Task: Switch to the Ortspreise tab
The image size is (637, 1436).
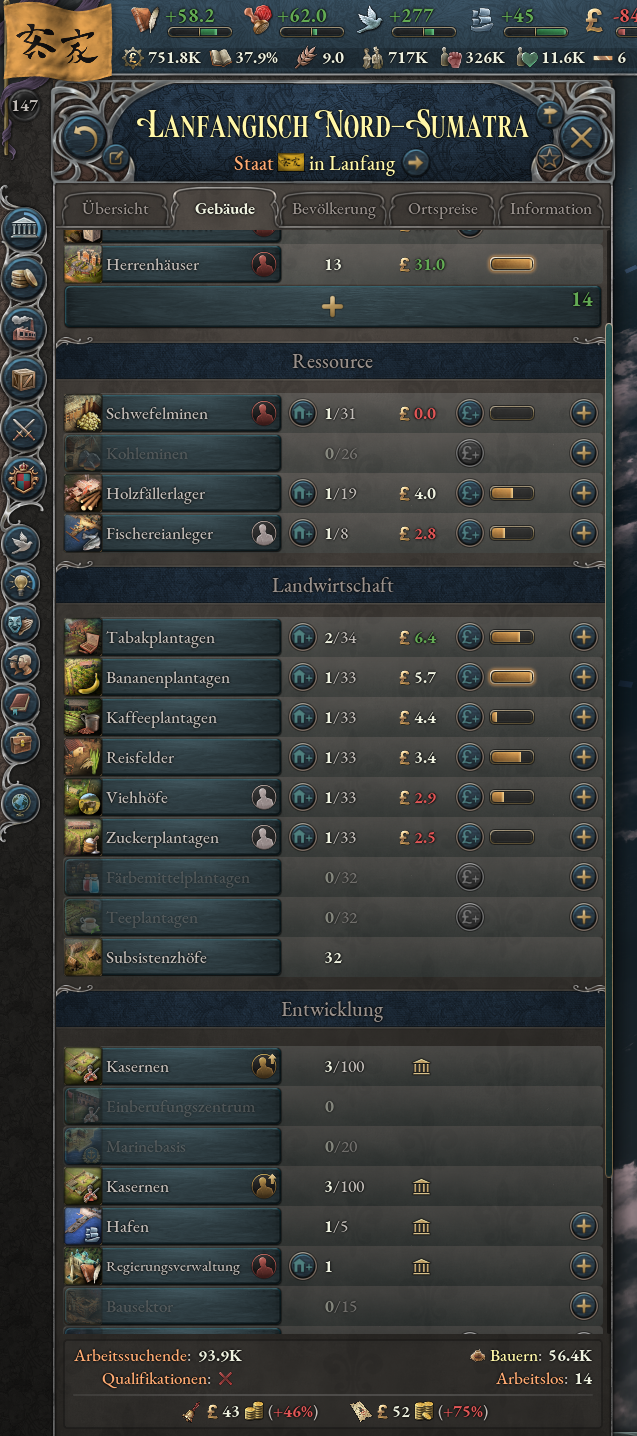Action: [443, 209]
